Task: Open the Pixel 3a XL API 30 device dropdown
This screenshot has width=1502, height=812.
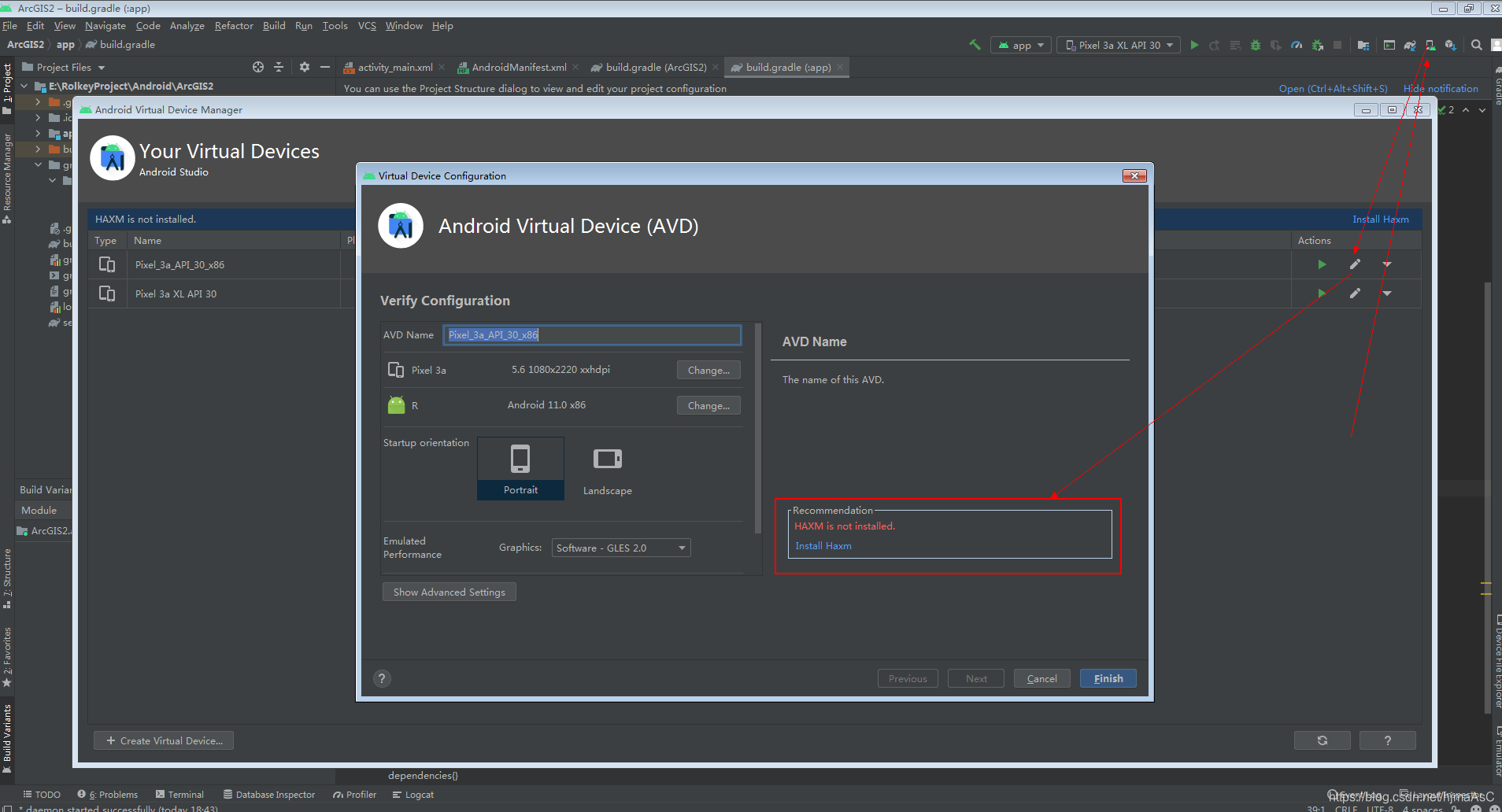Action: [1119, 45]
